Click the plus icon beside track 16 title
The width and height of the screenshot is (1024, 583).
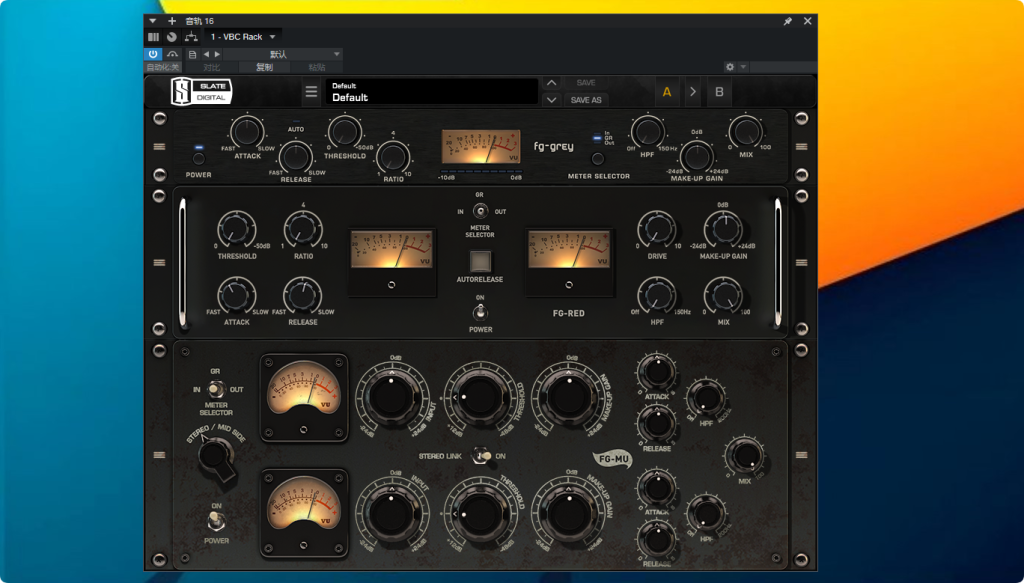(172, 21)
